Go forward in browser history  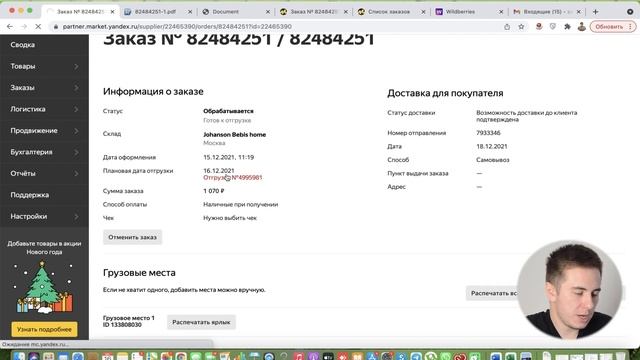pos(24,27)
